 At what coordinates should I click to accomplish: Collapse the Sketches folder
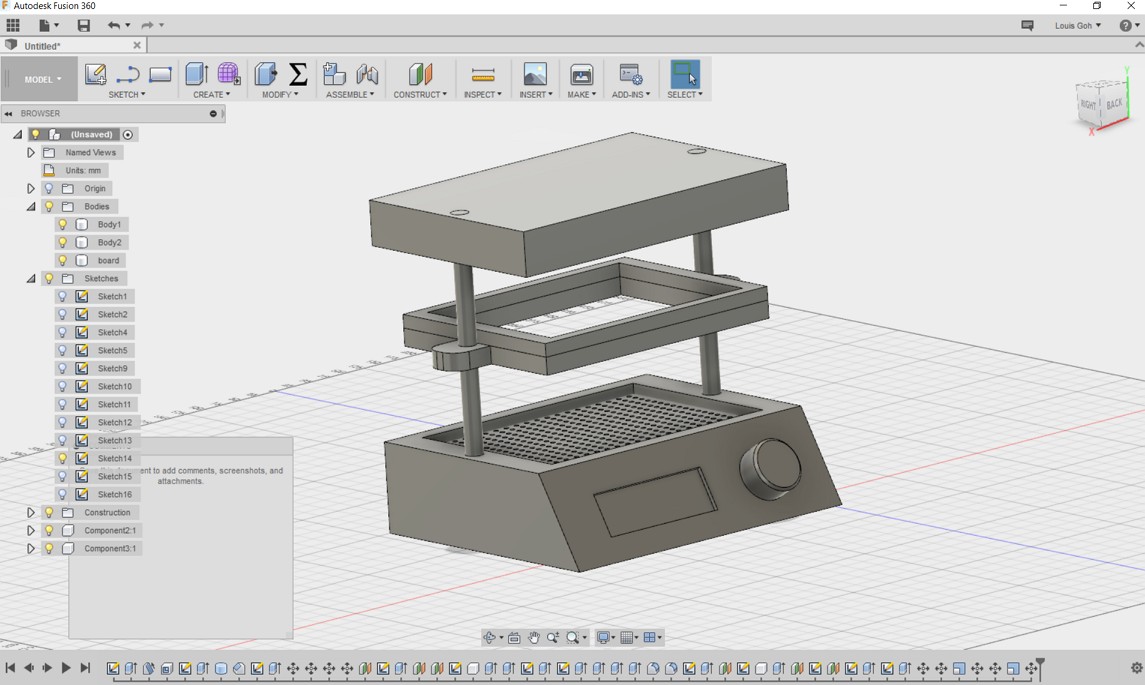(31, 279)
